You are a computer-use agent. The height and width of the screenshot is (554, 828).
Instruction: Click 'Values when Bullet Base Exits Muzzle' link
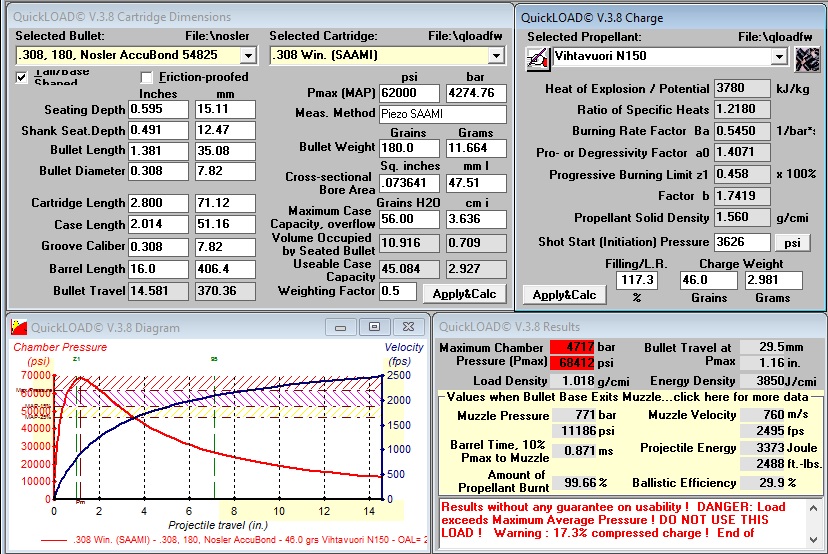pos(627,397)
